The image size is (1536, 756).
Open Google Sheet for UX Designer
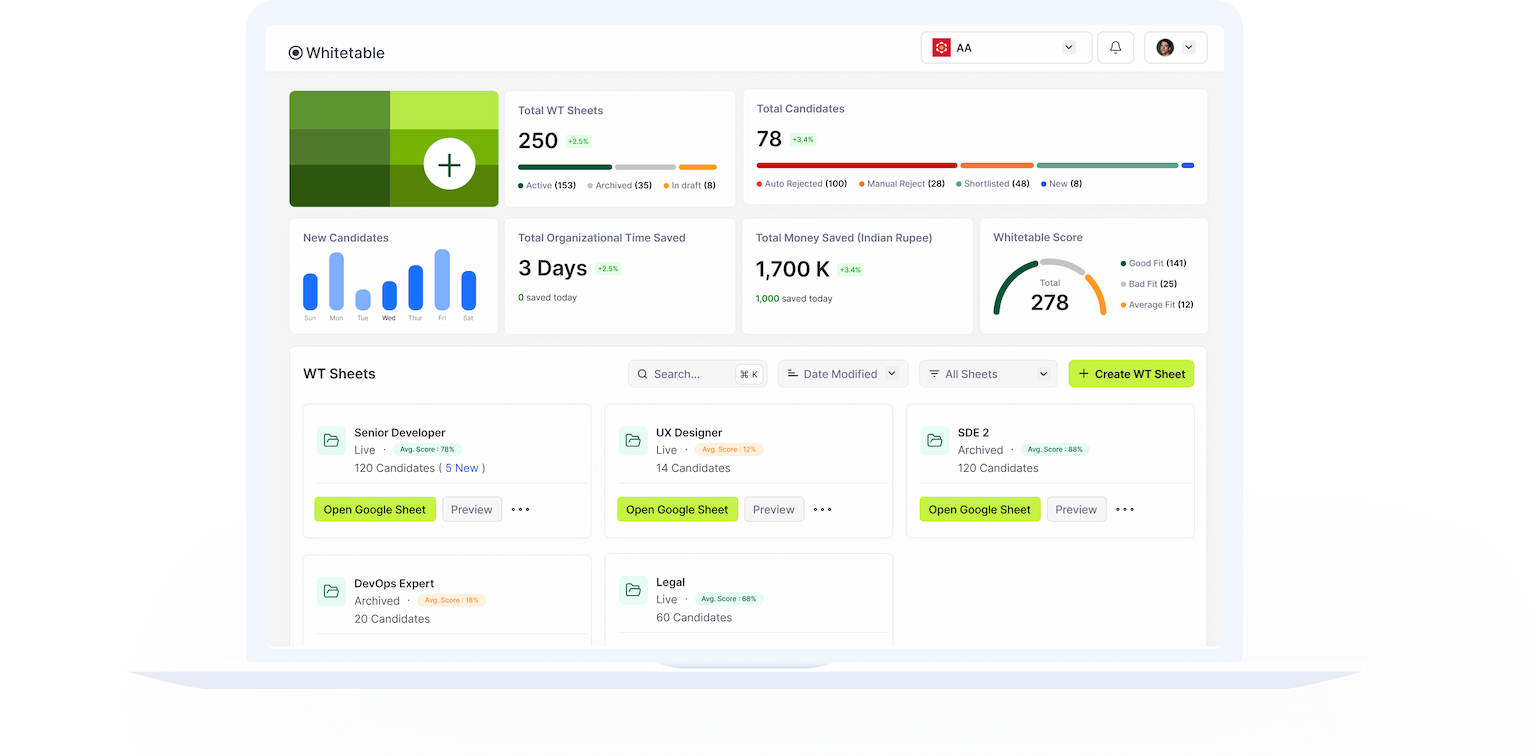[x=677, y=509]
